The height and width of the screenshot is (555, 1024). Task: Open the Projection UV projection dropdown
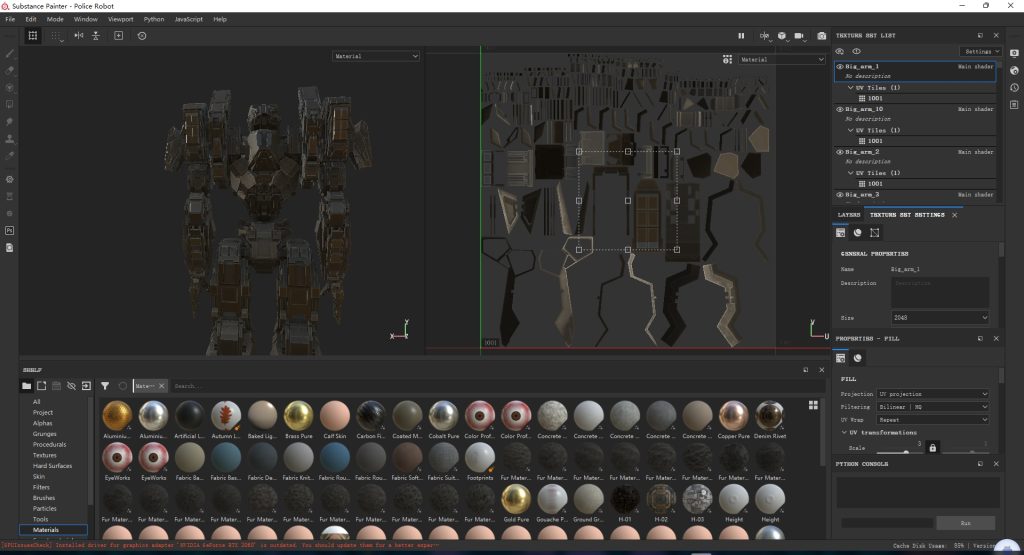pyautogui.click(x=933, y=394)
